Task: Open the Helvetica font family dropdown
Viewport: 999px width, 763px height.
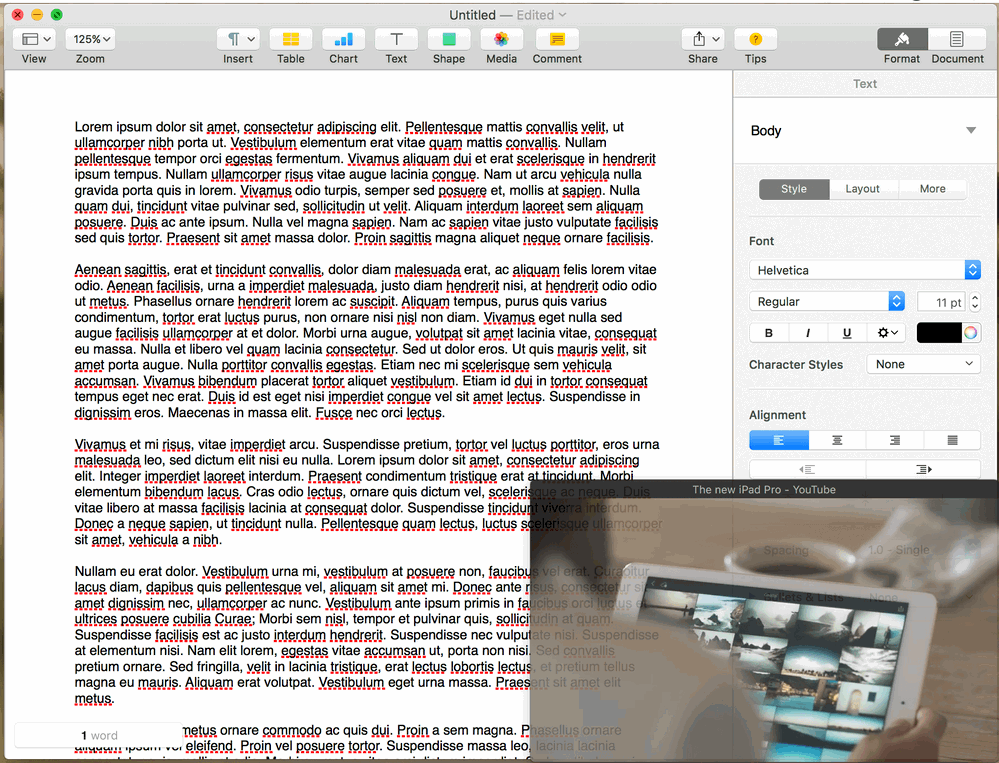Action: pos(865,270)
